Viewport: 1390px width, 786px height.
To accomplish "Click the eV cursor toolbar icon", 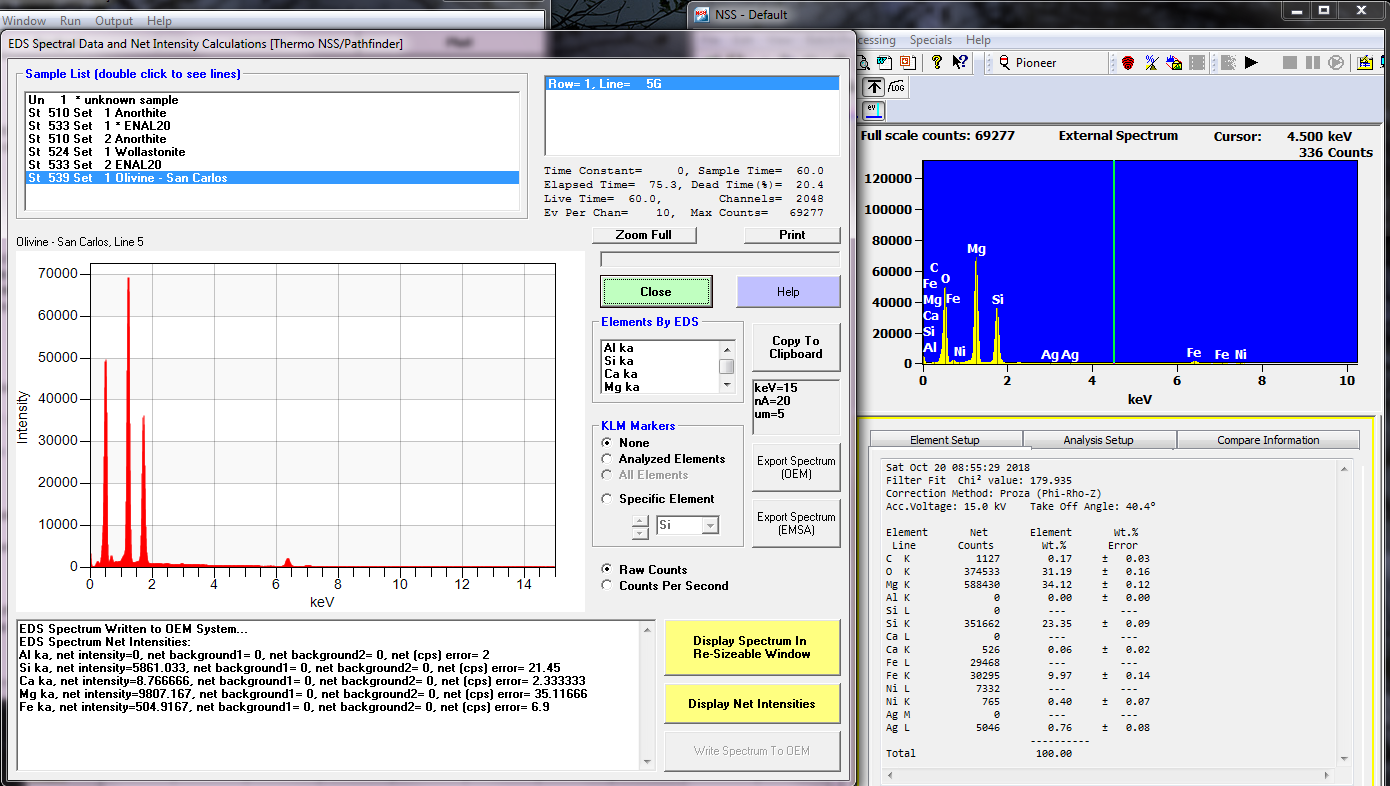I will 873,109.
